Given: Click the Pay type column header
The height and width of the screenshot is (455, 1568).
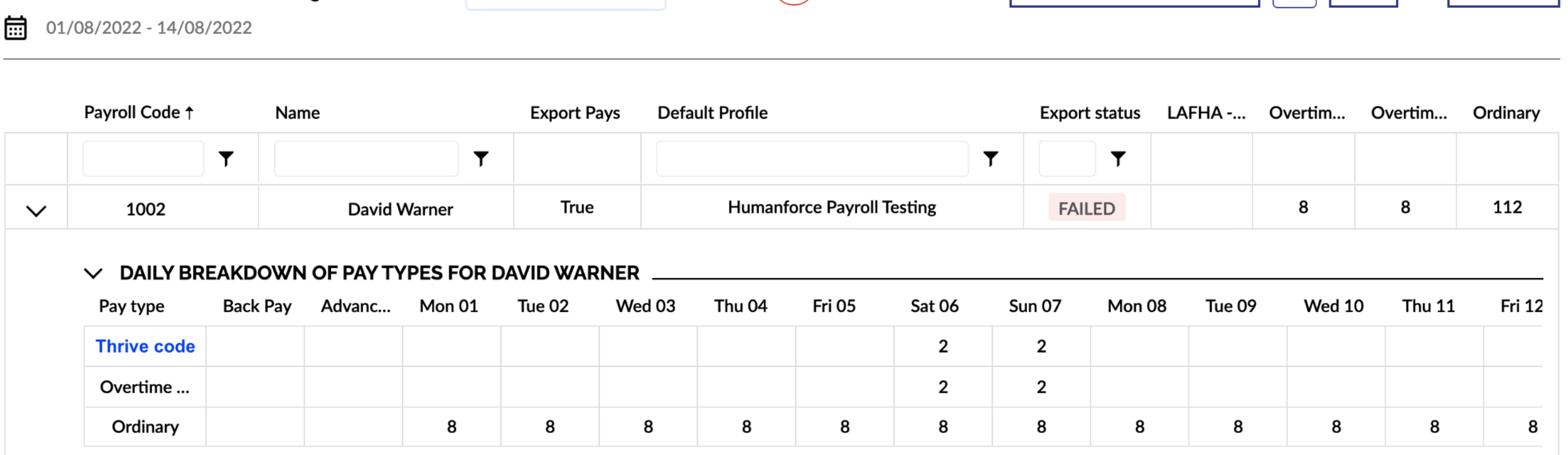Looking at the screenshot, I should click(131, 306).
